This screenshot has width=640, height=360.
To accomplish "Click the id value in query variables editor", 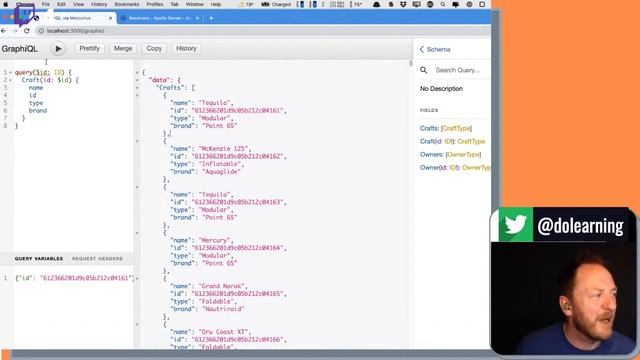I will [x=87, y=278].
